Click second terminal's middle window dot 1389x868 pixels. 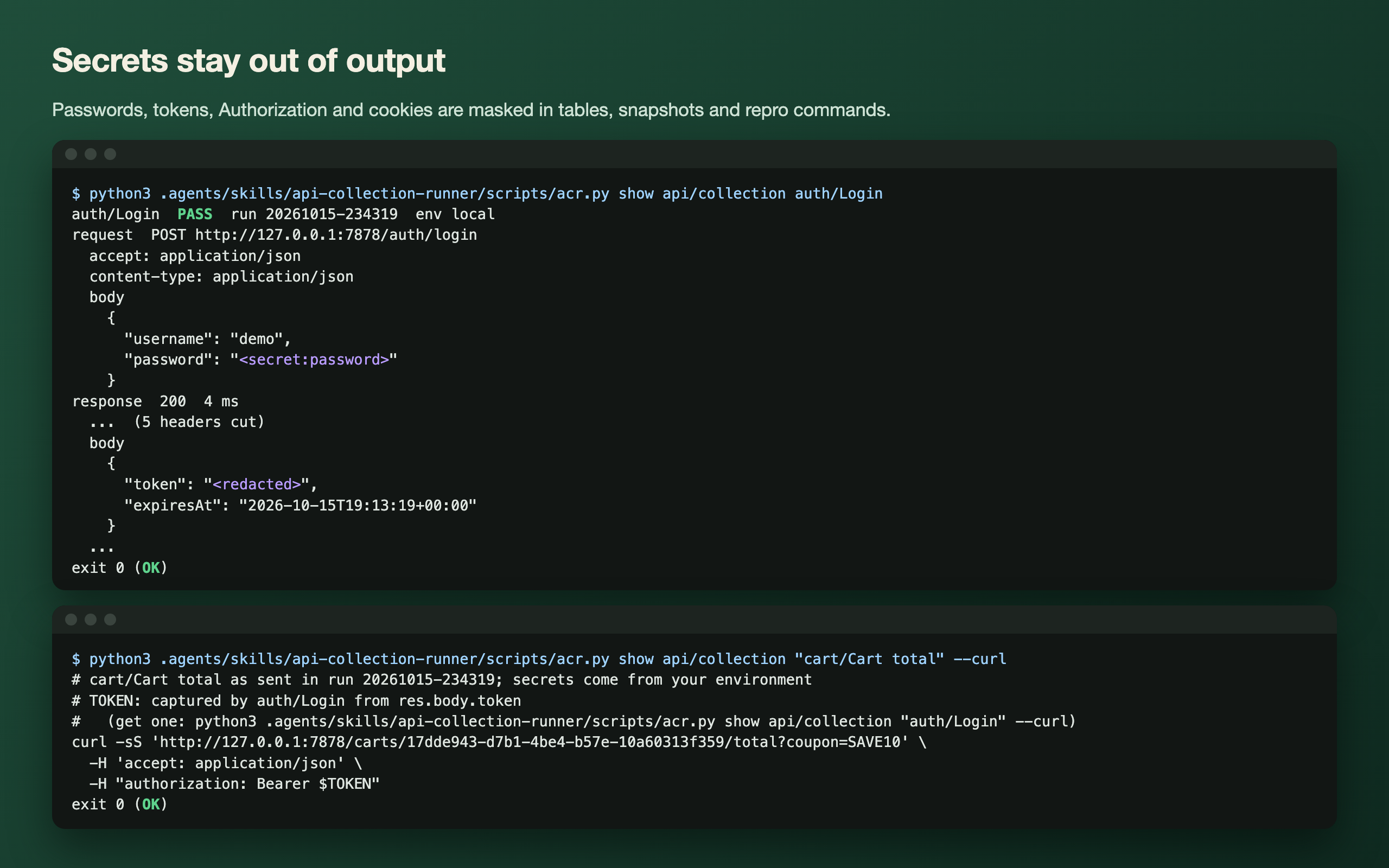tap(91, 620)
